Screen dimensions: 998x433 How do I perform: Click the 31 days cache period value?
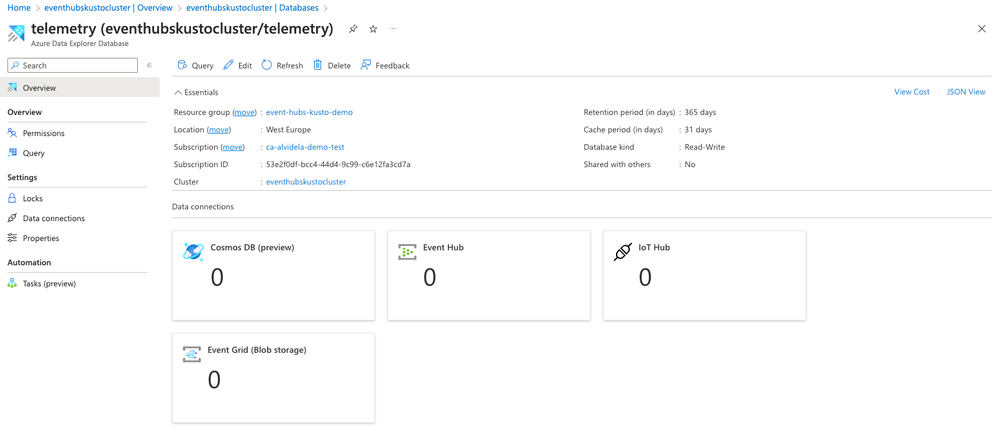[x=698, y=129]
